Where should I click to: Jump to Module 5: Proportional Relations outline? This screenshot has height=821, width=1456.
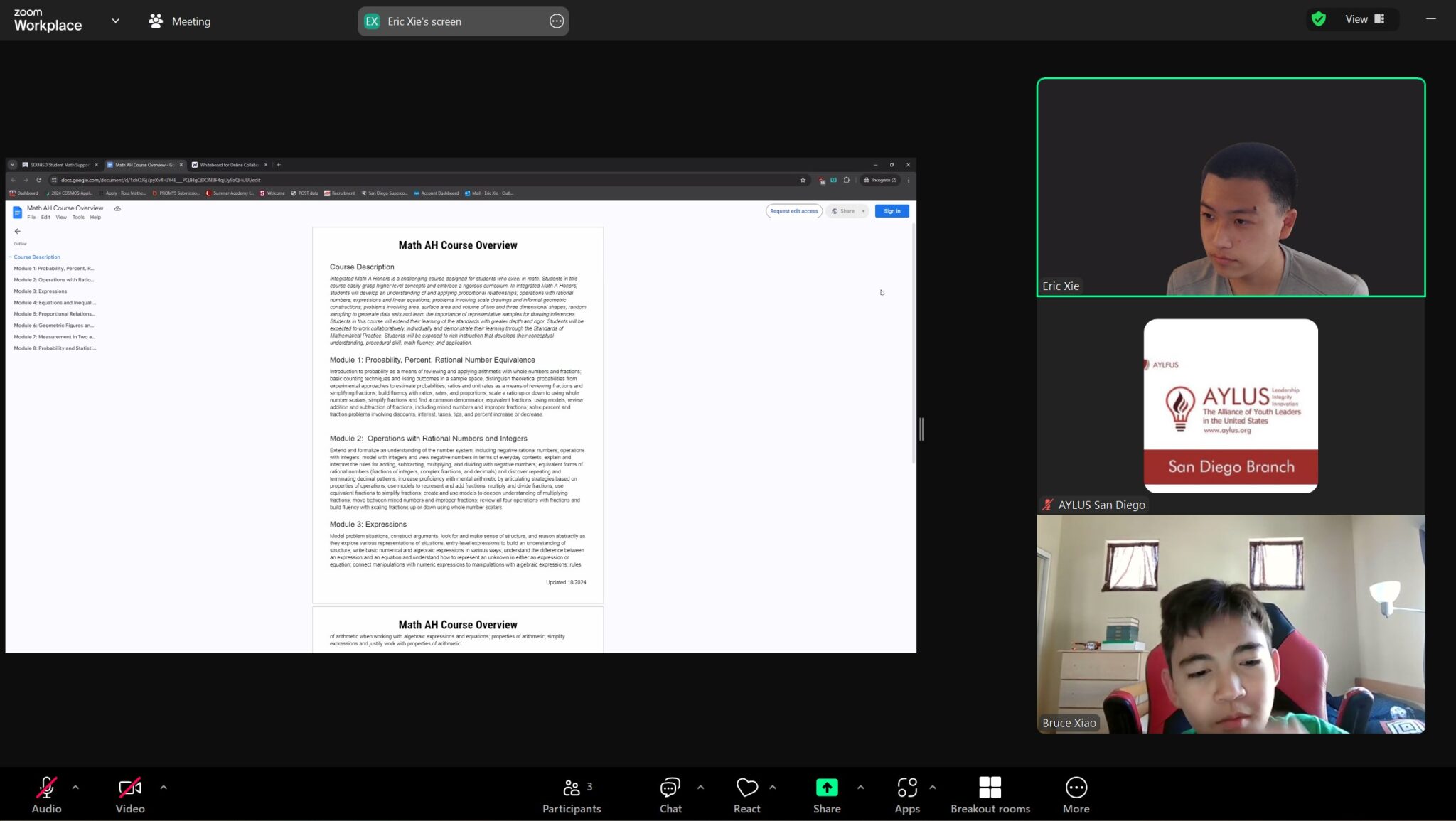[x=54, y=314]
